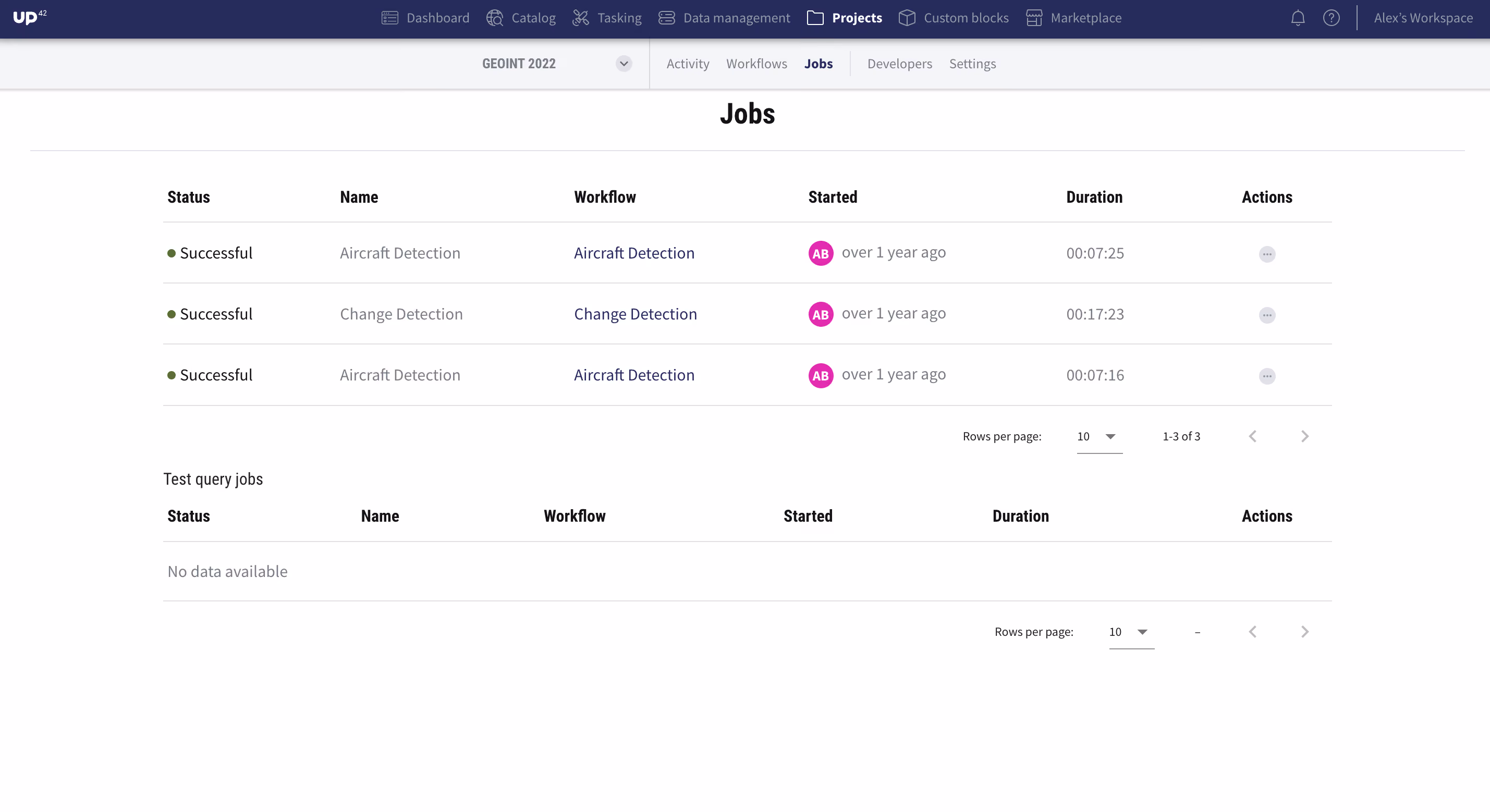Click the Custom blocks cube icon
The height and width of the screenshot is (812, 1490).
click(x=907, y=18)
